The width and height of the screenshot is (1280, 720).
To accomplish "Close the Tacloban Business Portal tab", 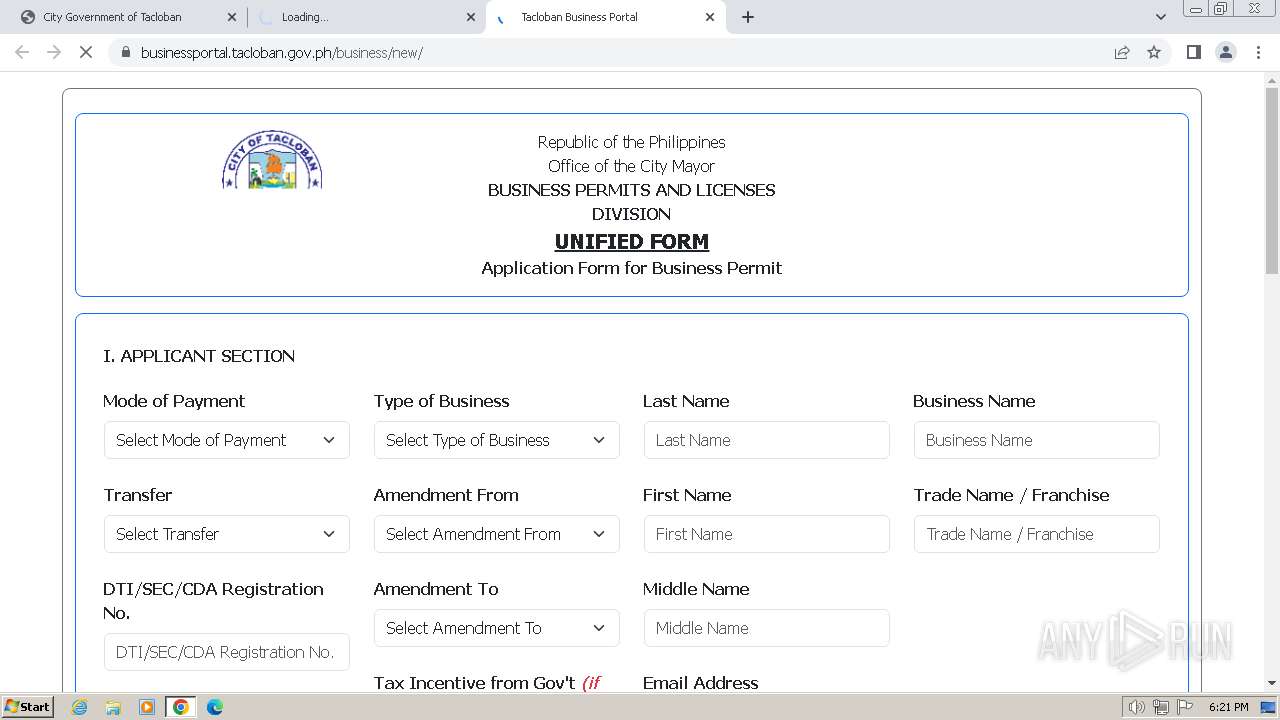I will coord(710,17).
